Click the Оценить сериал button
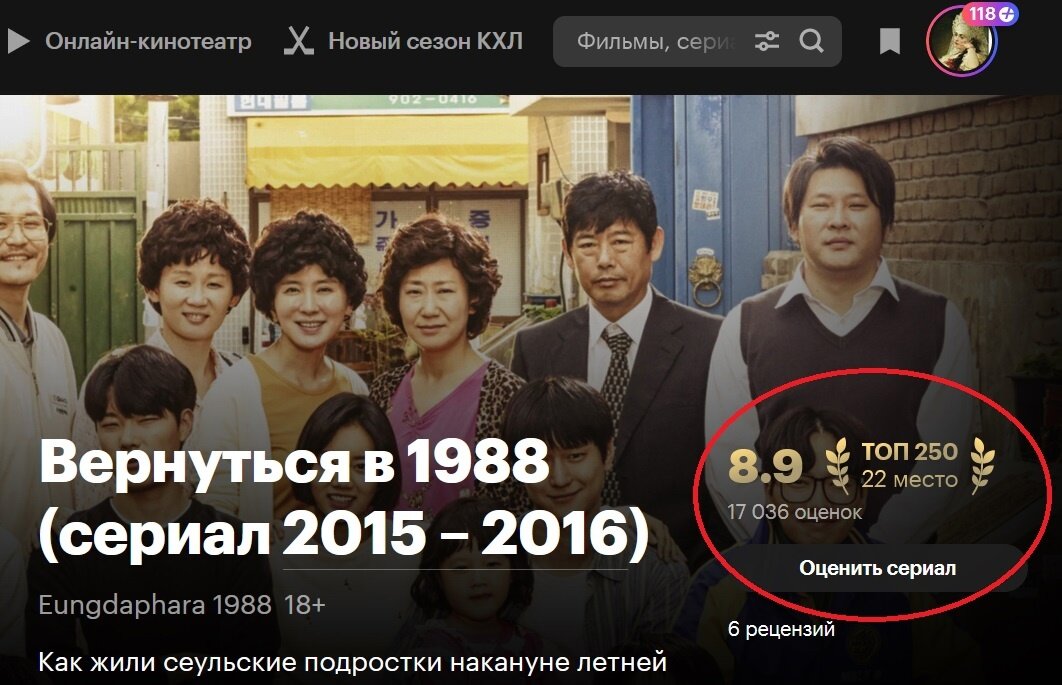 pos(877,568)
